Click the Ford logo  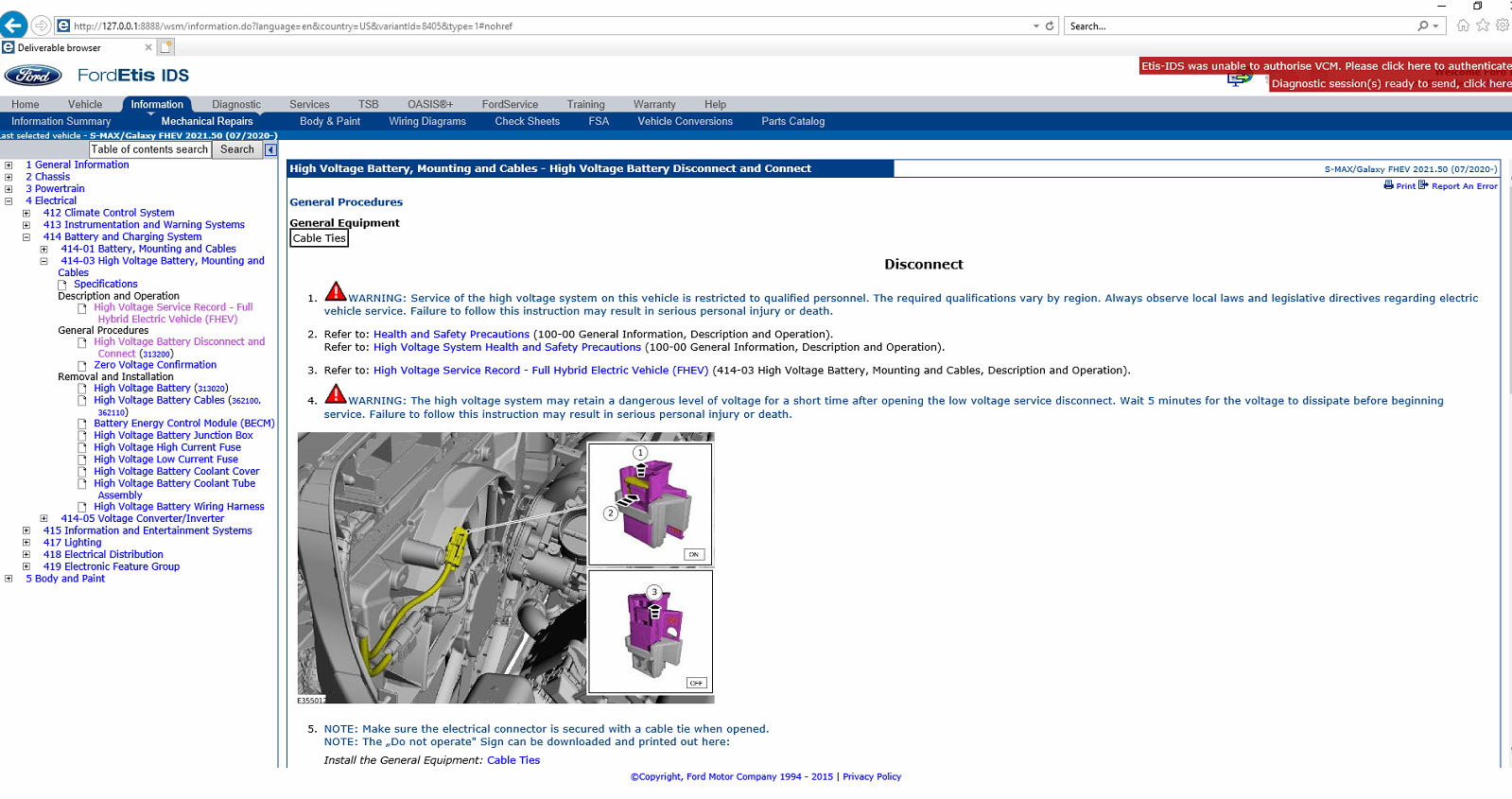click(33, 76)
